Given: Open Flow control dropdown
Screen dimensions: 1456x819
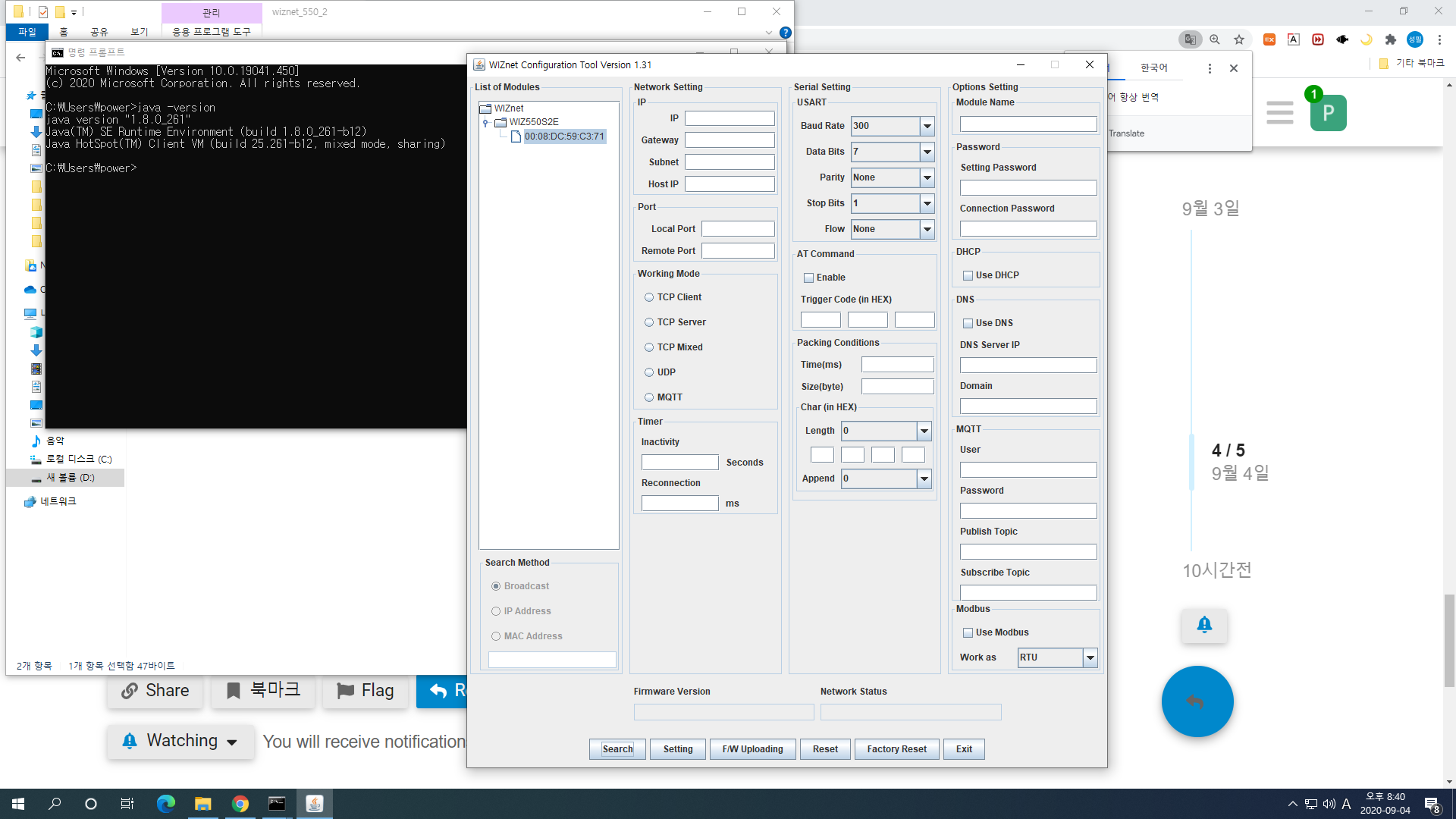Looking at the screenshot, I should coord(927,229).
